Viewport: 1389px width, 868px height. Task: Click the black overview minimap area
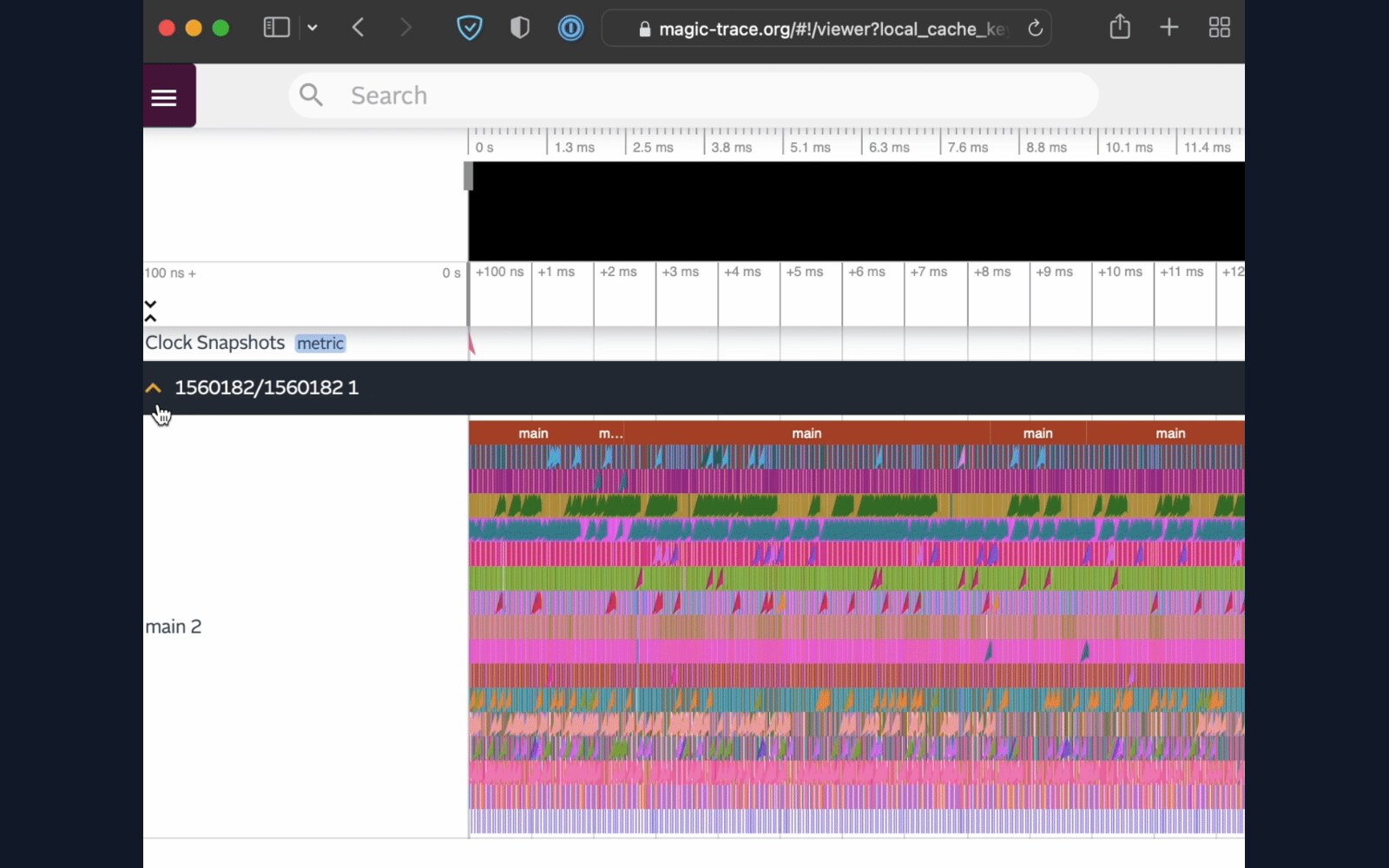coord(857,211)
